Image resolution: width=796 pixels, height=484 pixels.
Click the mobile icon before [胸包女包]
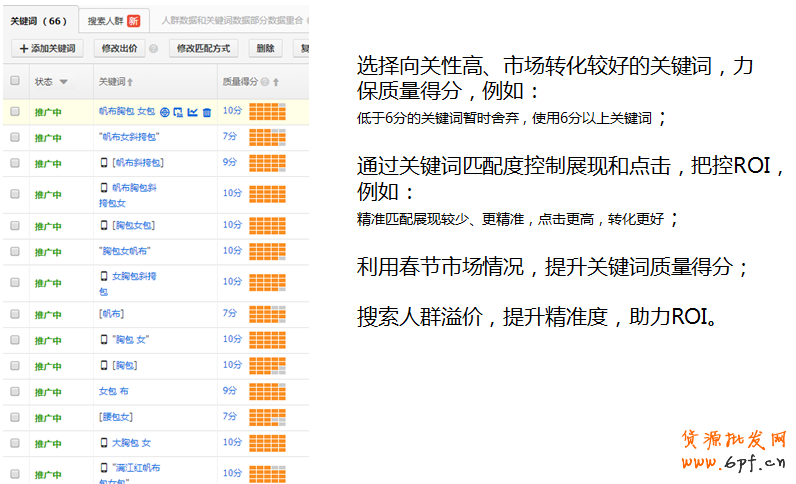point(104,225)
